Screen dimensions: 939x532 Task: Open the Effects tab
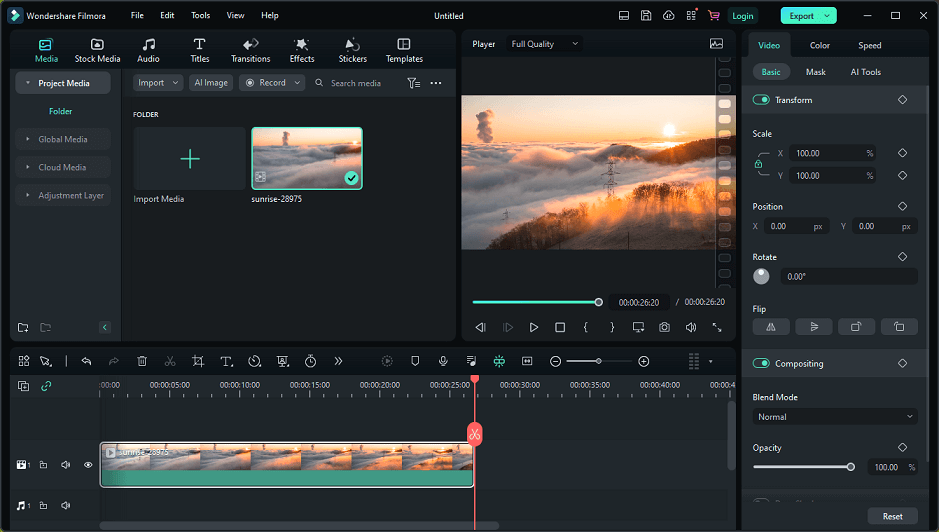point(302,50)
